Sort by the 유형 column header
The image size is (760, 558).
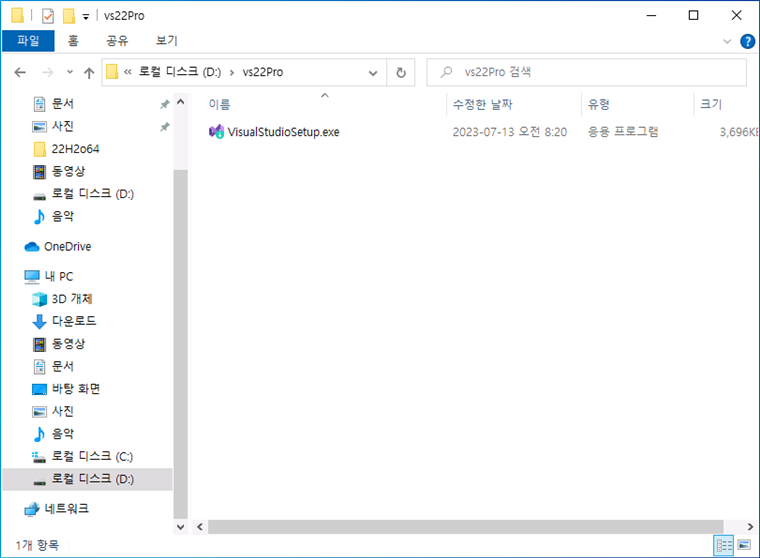pyautogui.click(x=599, y=105)
